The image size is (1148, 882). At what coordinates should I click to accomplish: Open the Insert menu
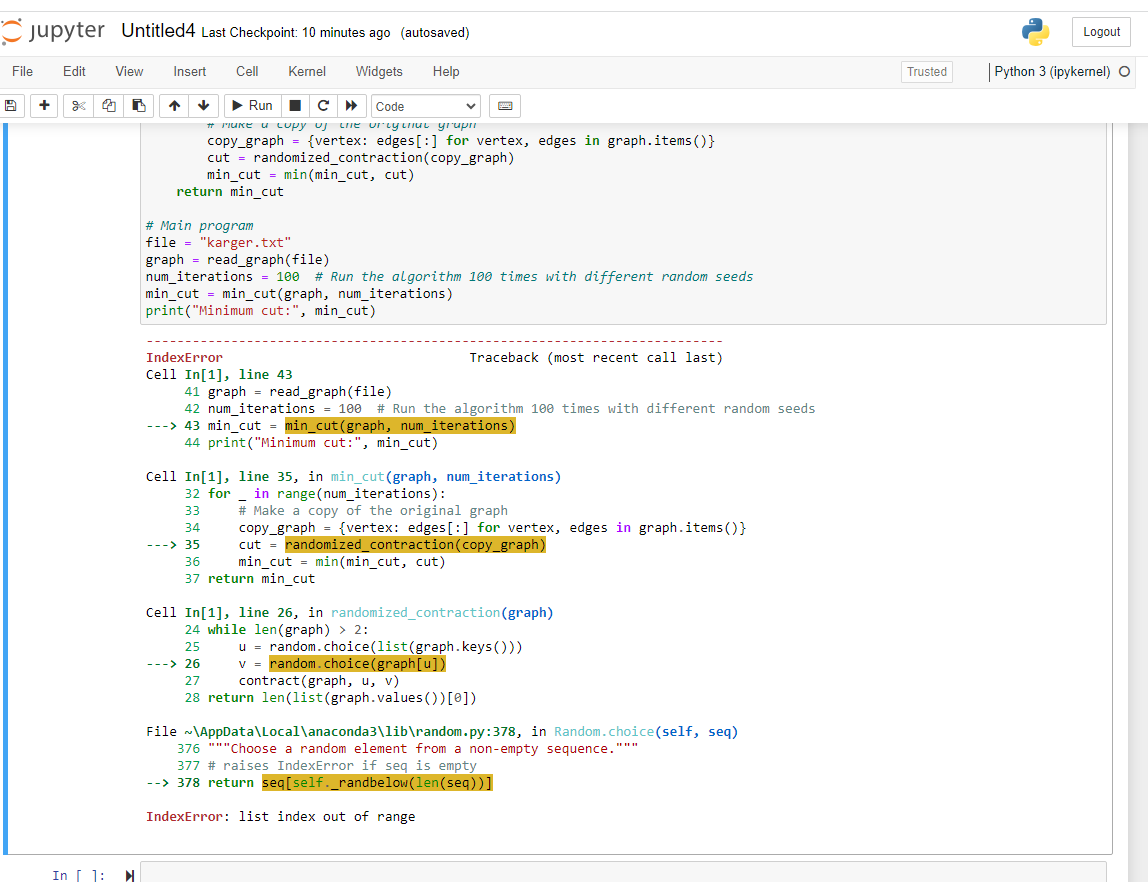click(x=190, y=72)
